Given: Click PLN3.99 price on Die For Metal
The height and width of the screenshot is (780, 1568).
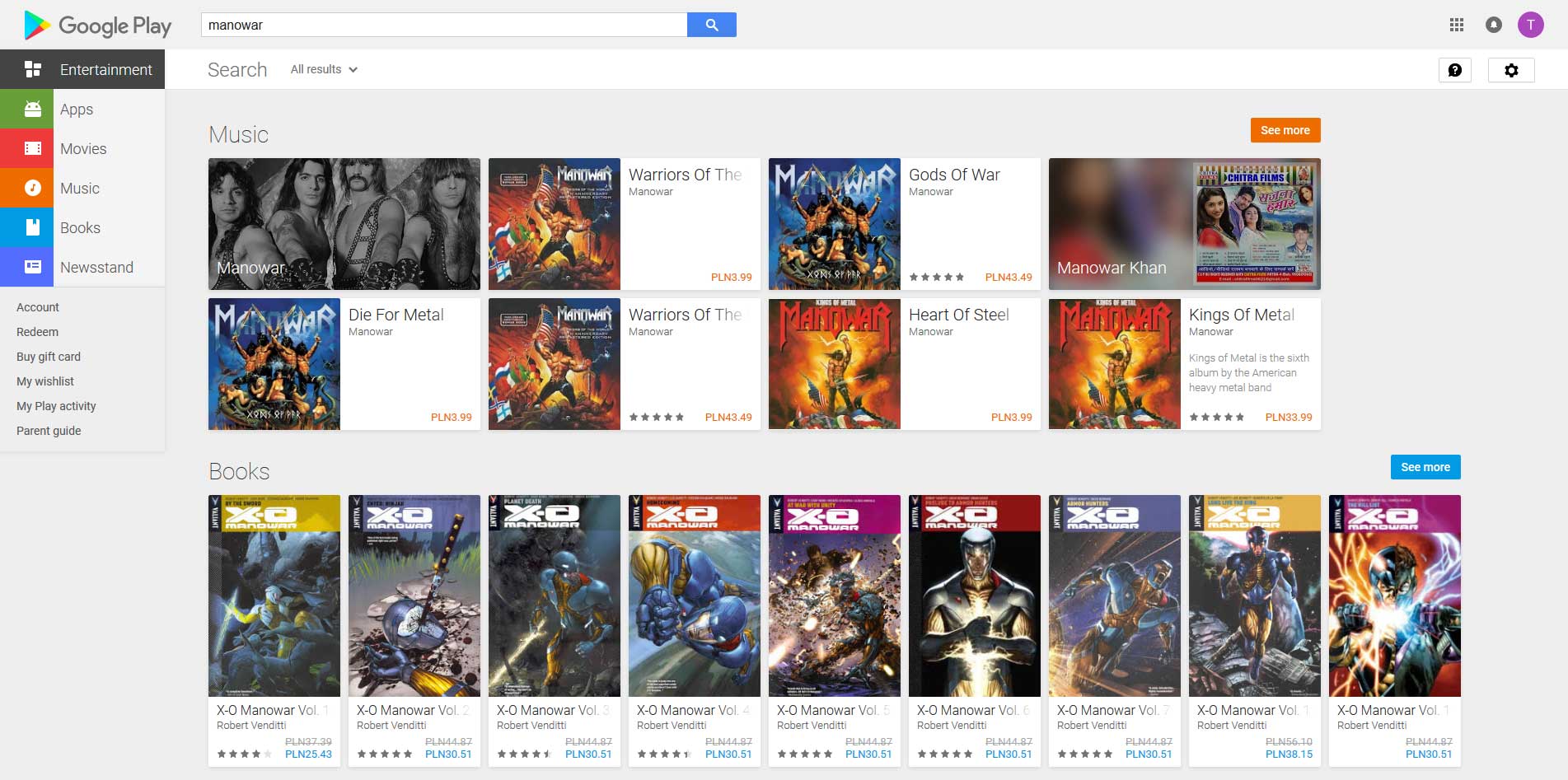Looking at the screenshot, I should pyautogui.click(x=452, y=417).
